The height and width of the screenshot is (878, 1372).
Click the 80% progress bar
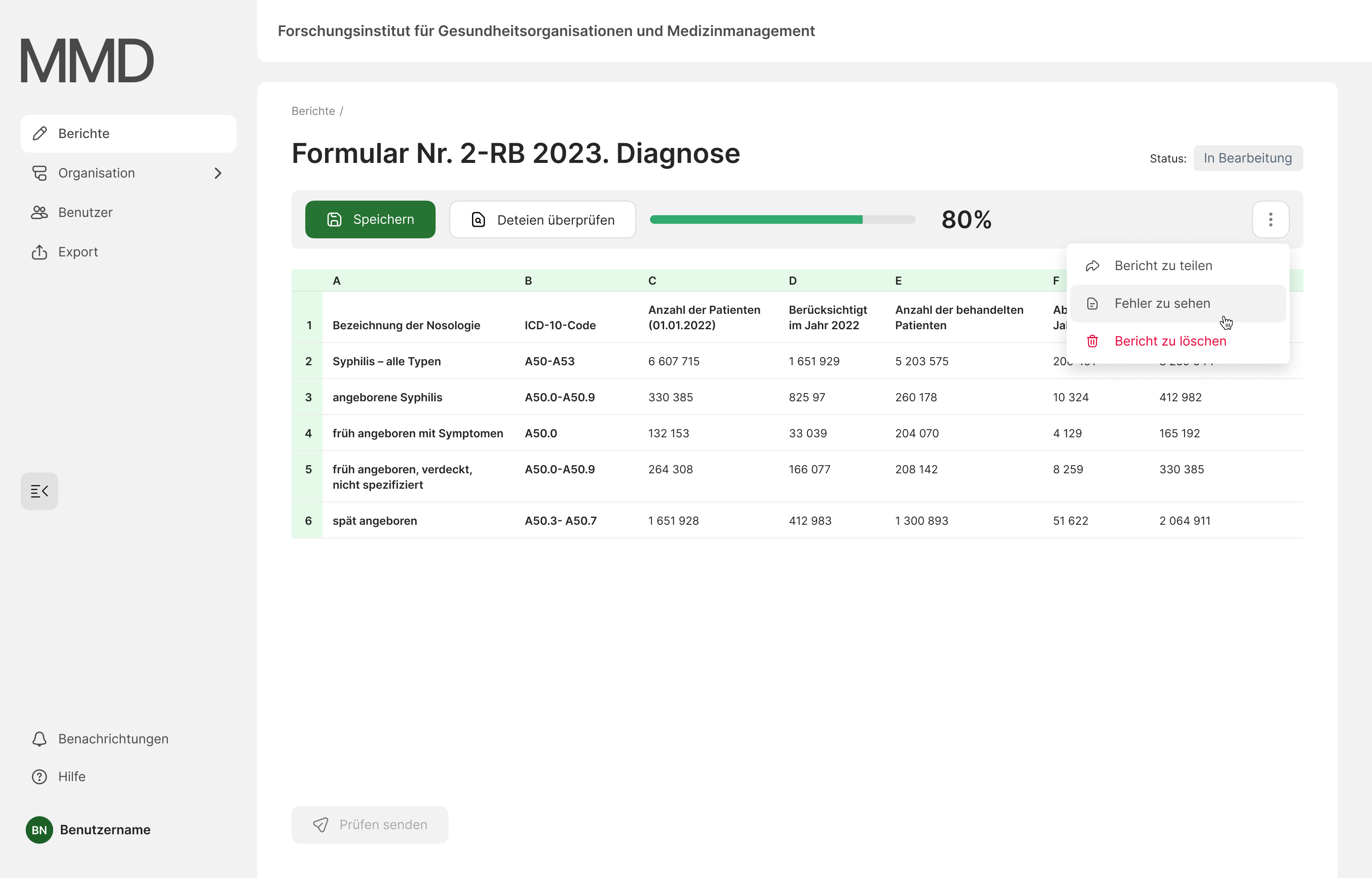tap(782, 219)
